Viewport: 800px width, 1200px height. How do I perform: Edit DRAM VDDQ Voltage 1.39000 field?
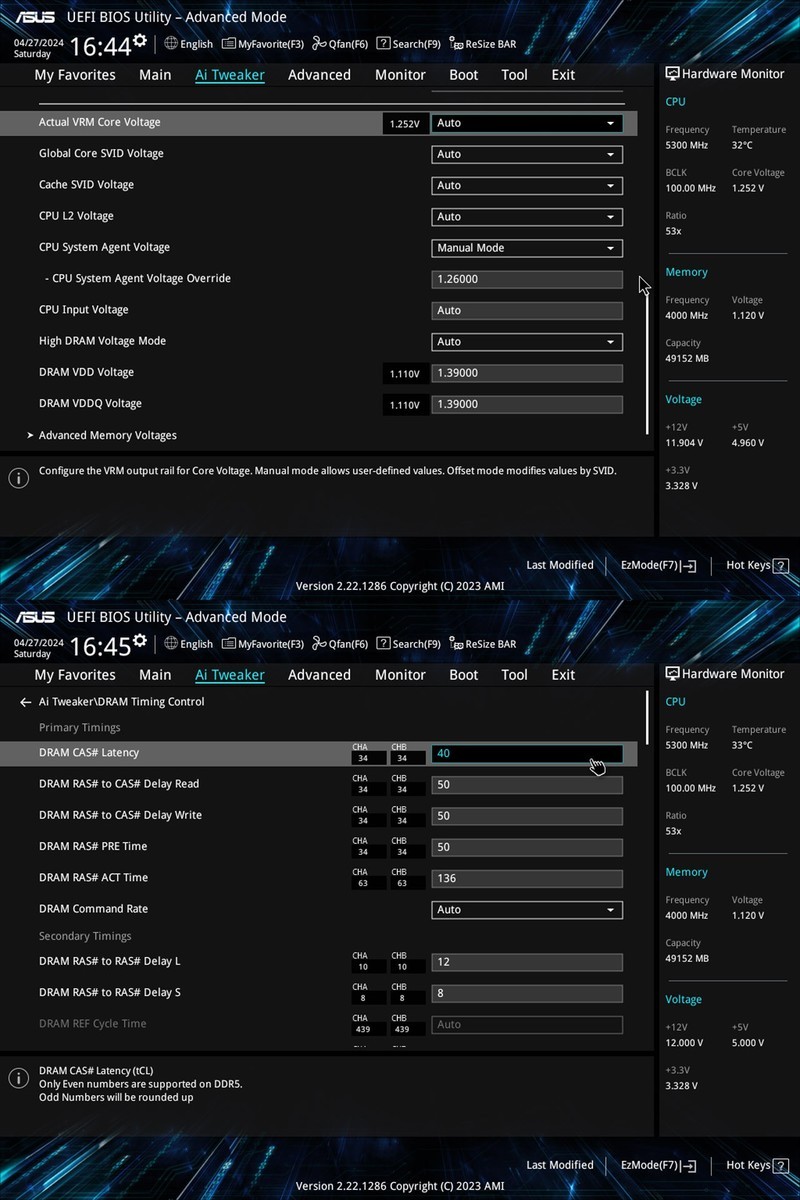tap(527, 404)
